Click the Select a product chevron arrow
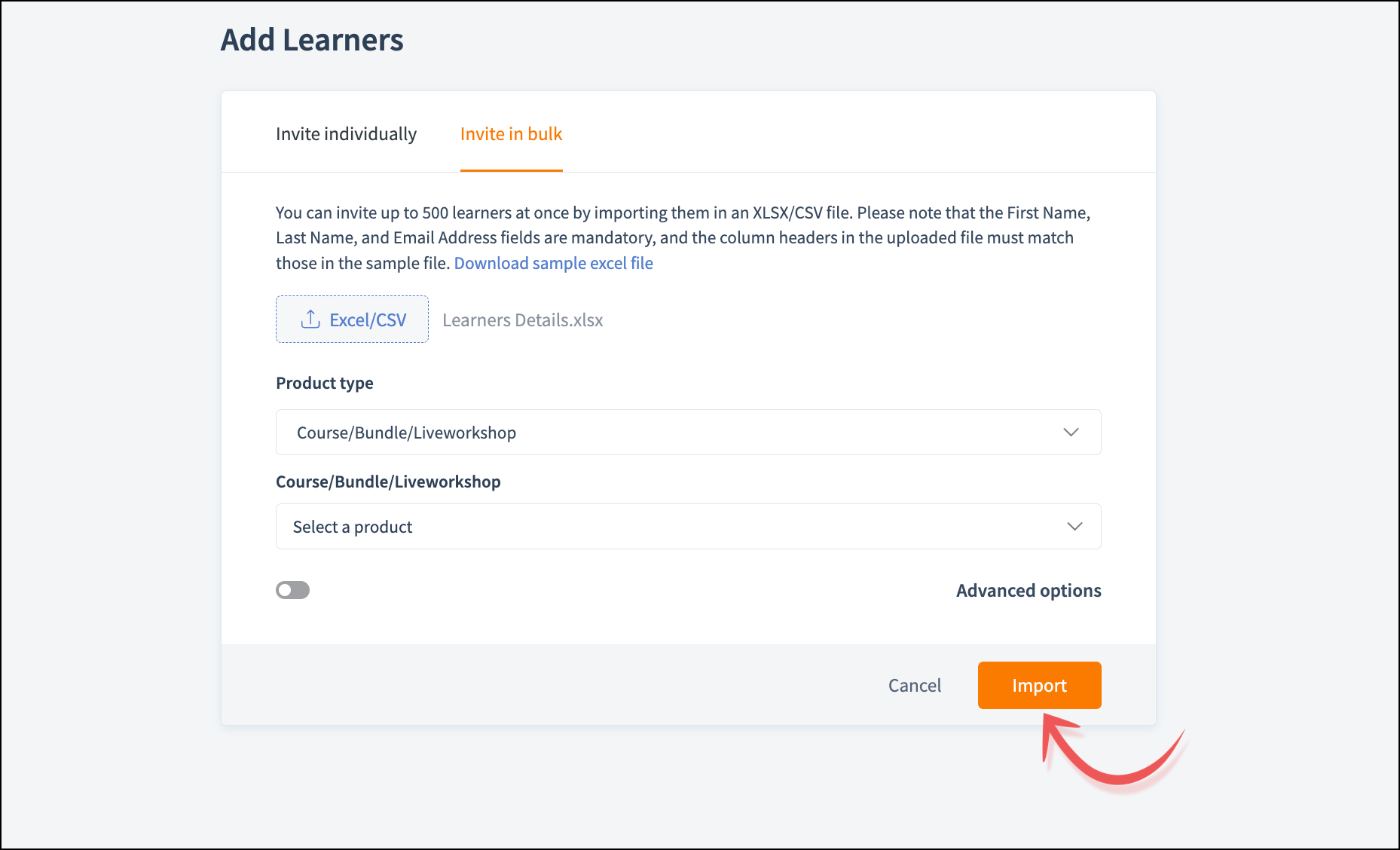This screenshot has height=850, width=1400. (x=1074, y=526)
